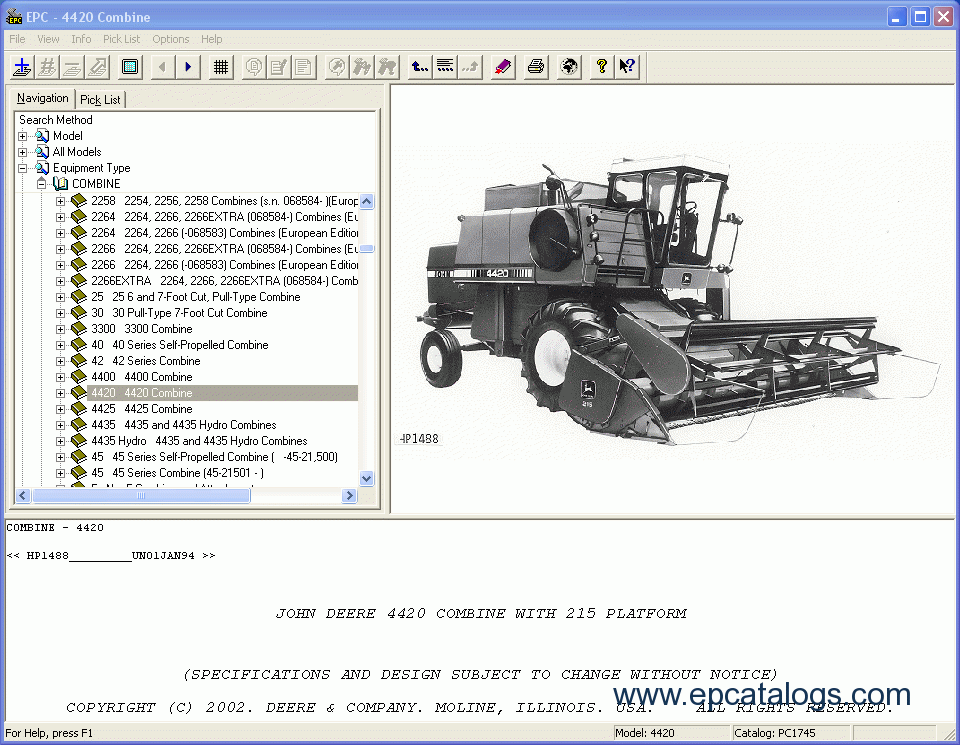Screen dimensions: 960x745
Task: Select 2266EXTRA Combines tree entry
Action: click(x=224, y=281)
